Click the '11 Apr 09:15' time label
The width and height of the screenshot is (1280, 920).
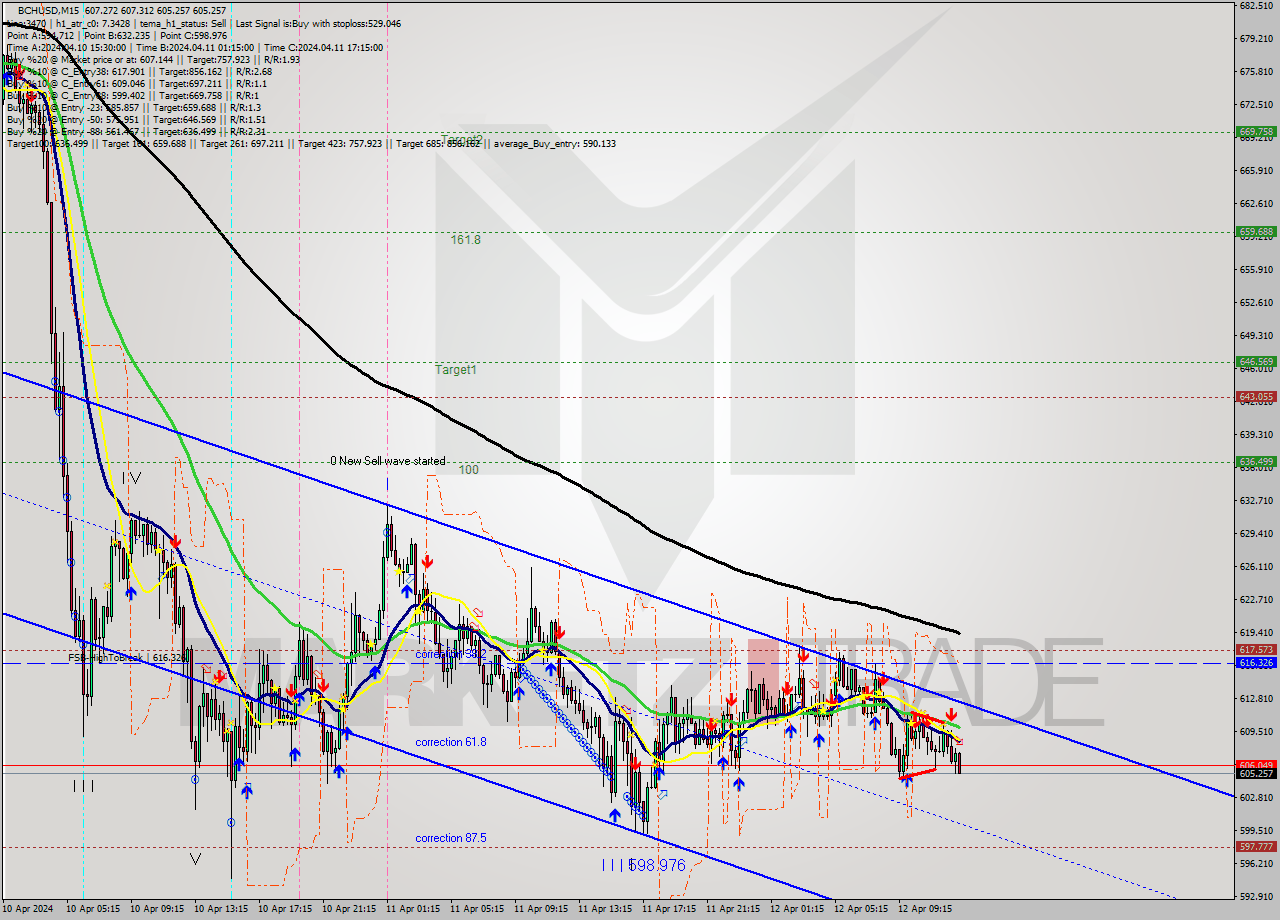click(541, 909)
